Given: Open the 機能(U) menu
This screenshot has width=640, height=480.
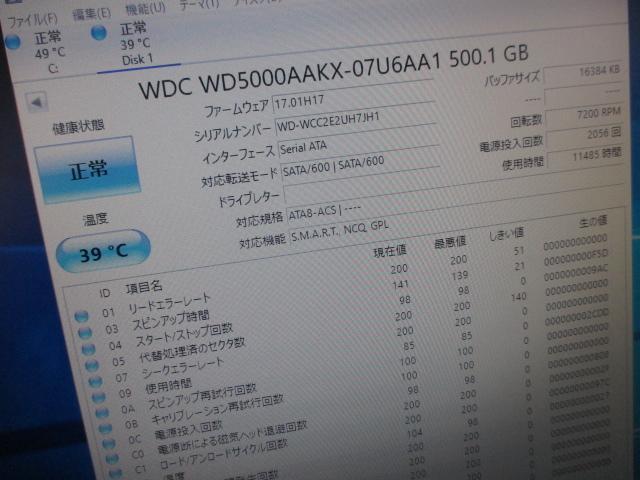Looking at the screenshot, I should (x=145, y=9).
